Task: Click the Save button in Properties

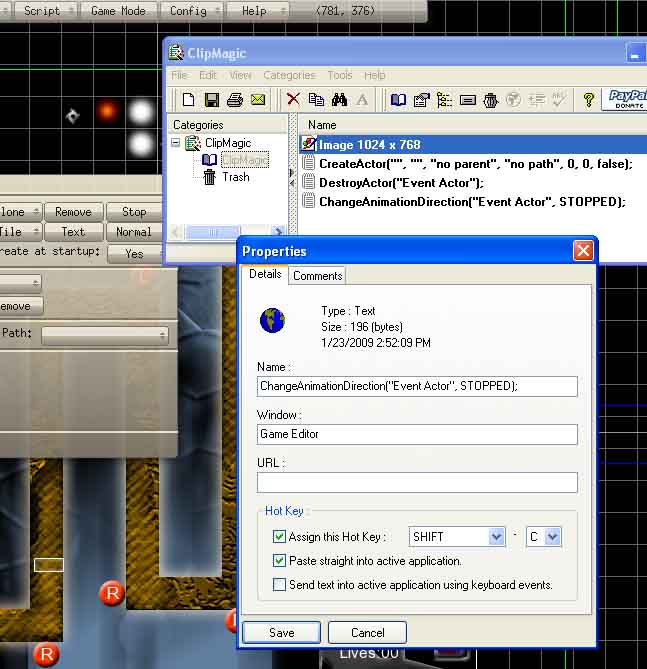Action: [x=281, y=632]
